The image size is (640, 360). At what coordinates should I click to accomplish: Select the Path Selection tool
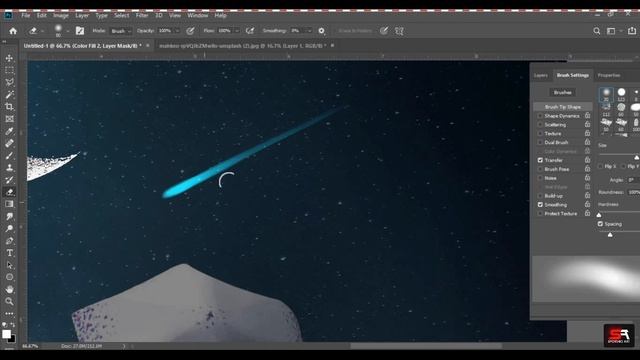tap(9, 265)
